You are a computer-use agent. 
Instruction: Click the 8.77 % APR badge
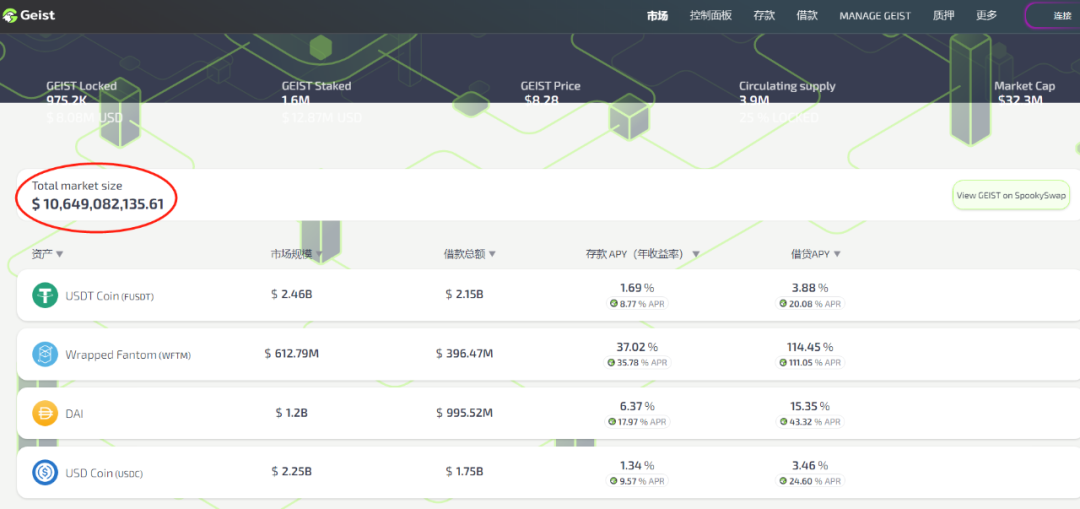[x=637, y=303]
